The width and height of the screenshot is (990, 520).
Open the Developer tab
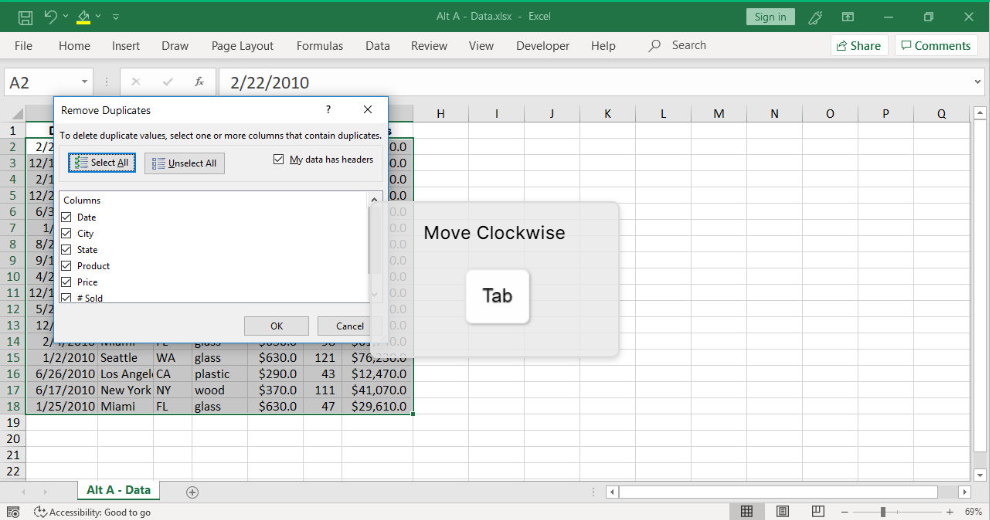click(542, 45)
